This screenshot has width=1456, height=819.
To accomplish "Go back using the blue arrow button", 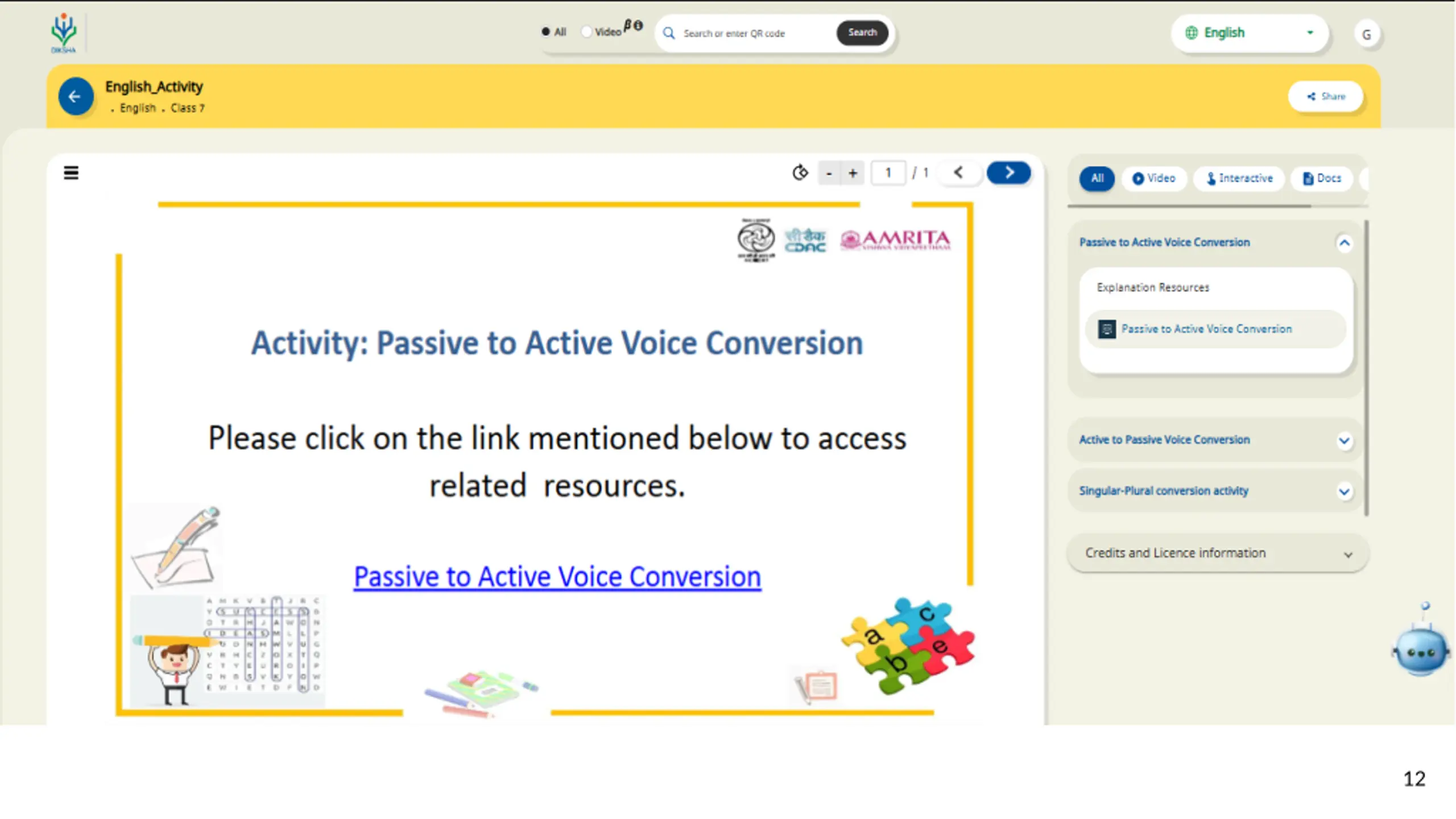I will point(76,96).
